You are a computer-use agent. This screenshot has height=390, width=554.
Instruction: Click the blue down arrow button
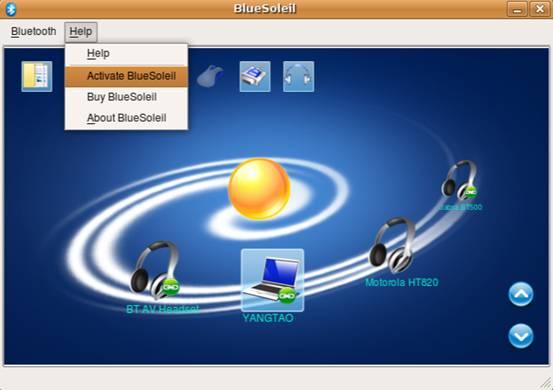click(x=521, y=336)
